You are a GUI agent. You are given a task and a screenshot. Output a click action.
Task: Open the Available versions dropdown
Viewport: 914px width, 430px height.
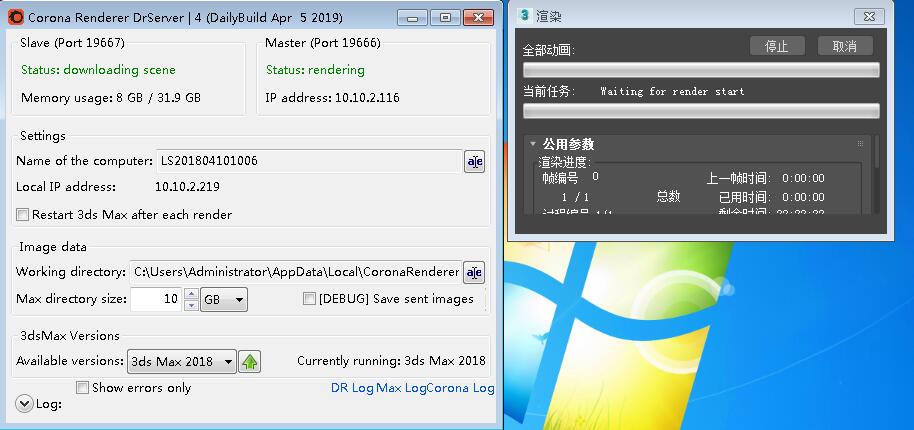point(182,361)
